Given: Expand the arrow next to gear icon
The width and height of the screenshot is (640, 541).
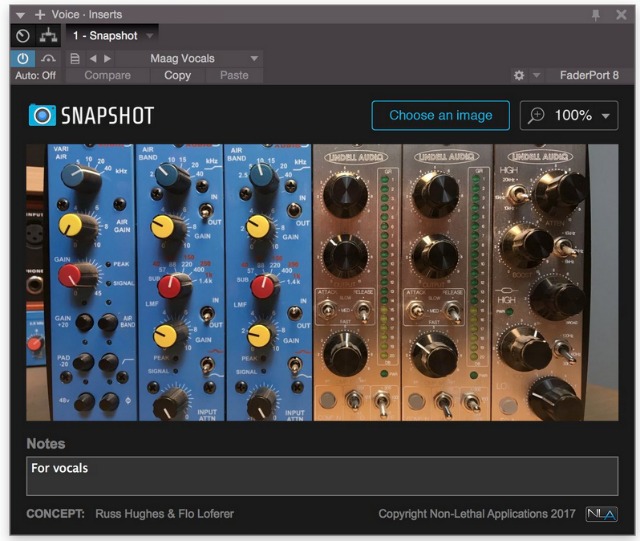Looking at the screenshot, I should click(536, 76).
